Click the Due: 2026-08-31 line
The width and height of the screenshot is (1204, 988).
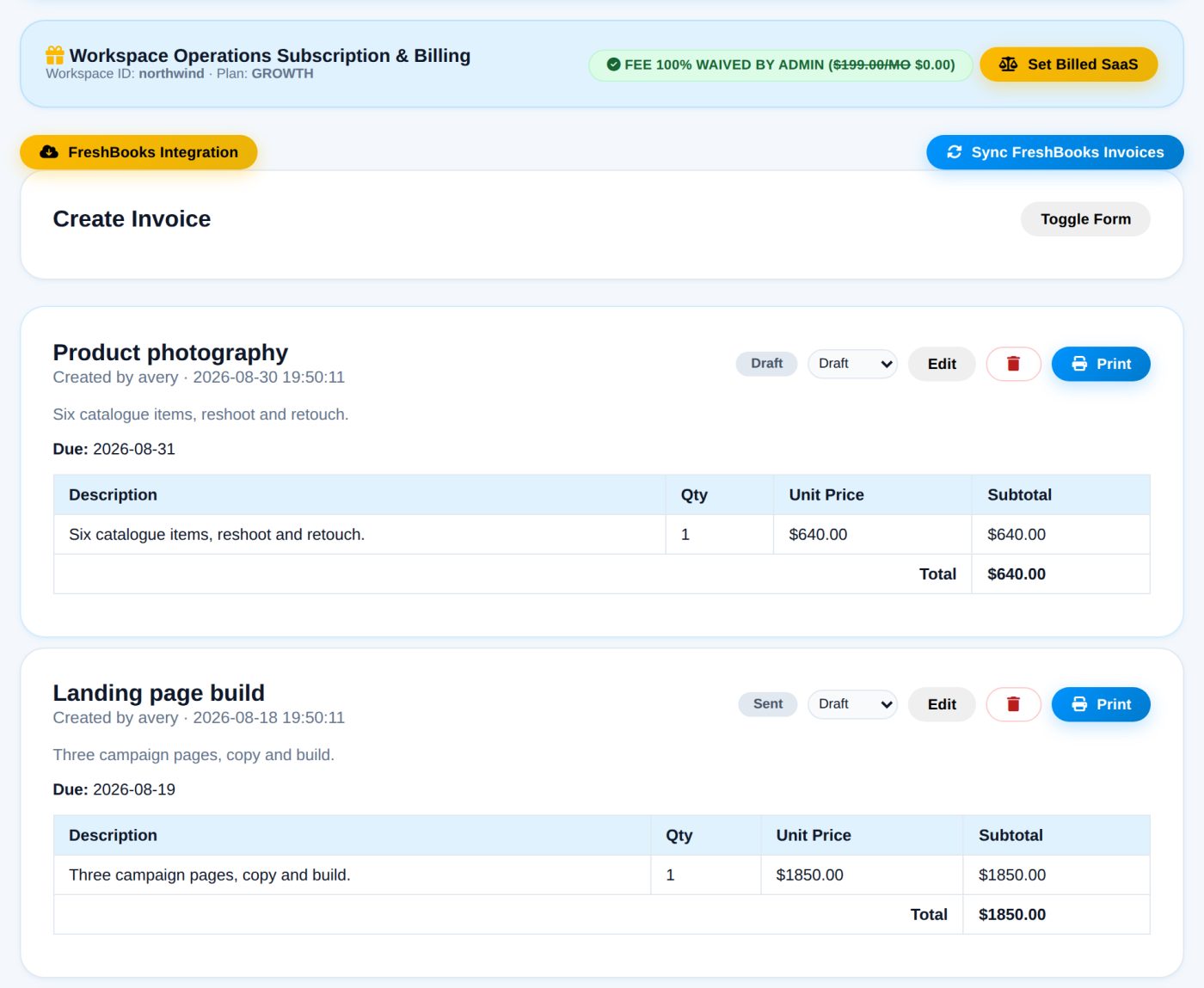pos(114,449)
